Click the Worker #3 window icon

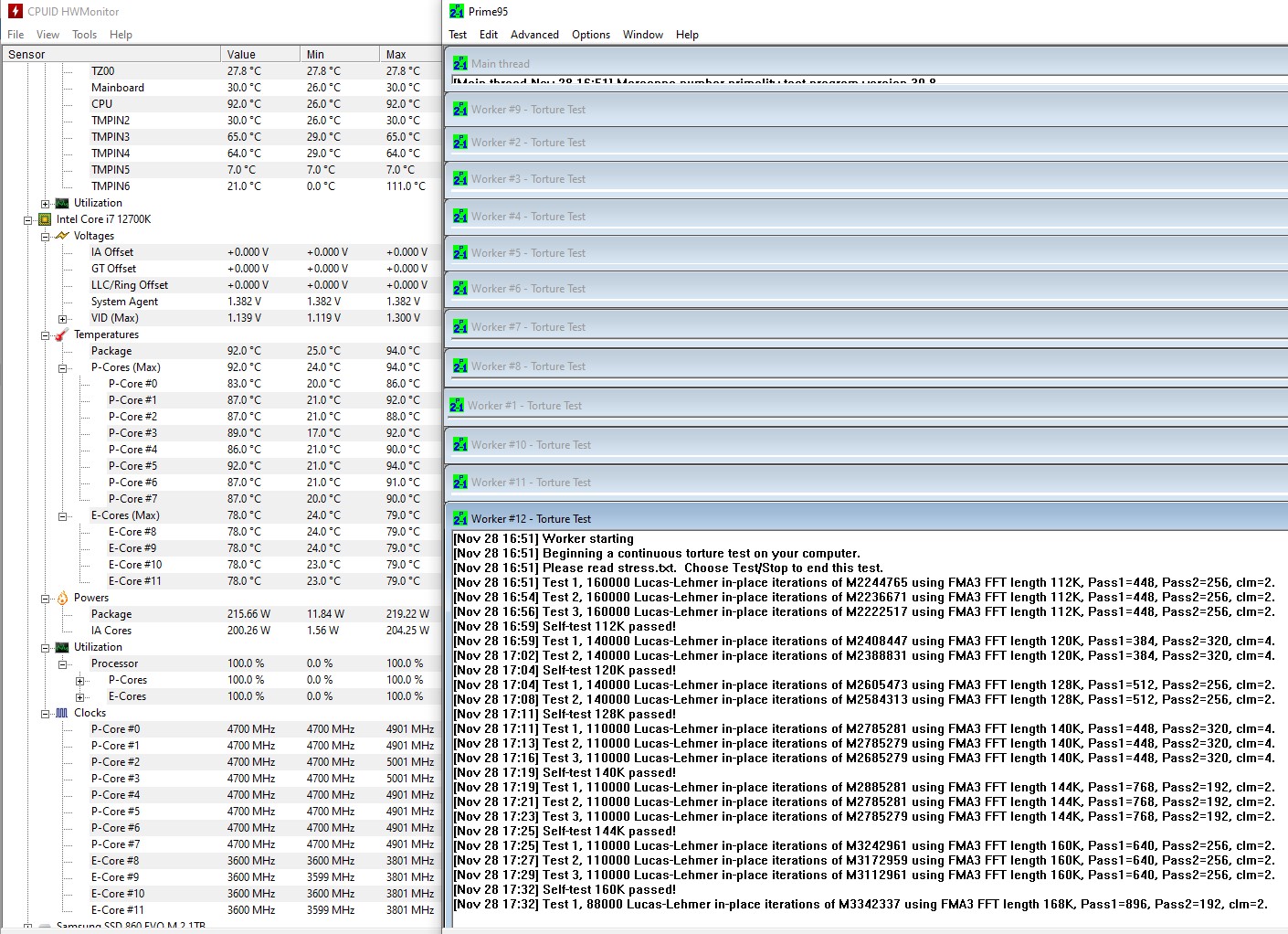[460, 179]
